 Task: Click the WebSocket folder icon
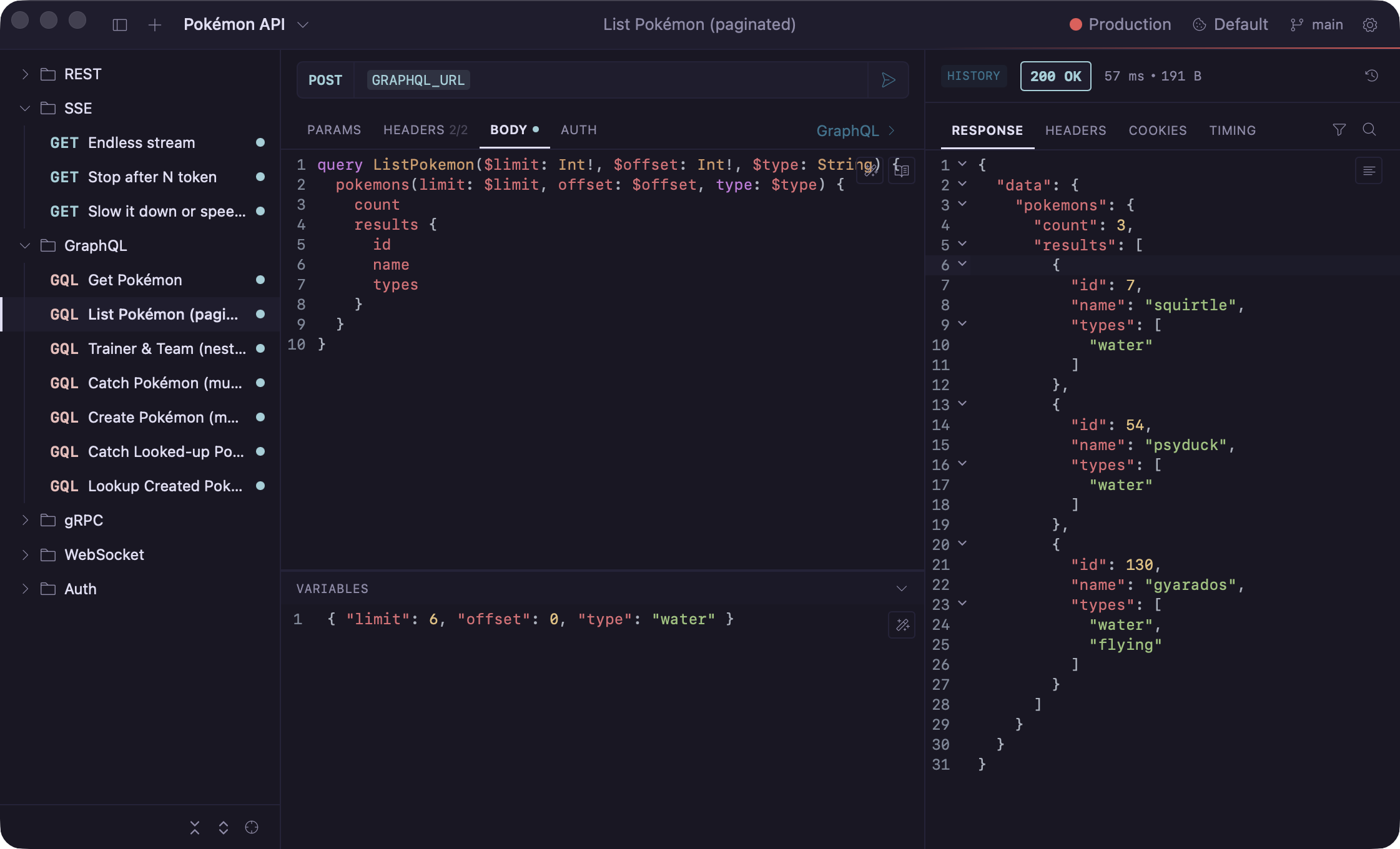pos(48,555)
